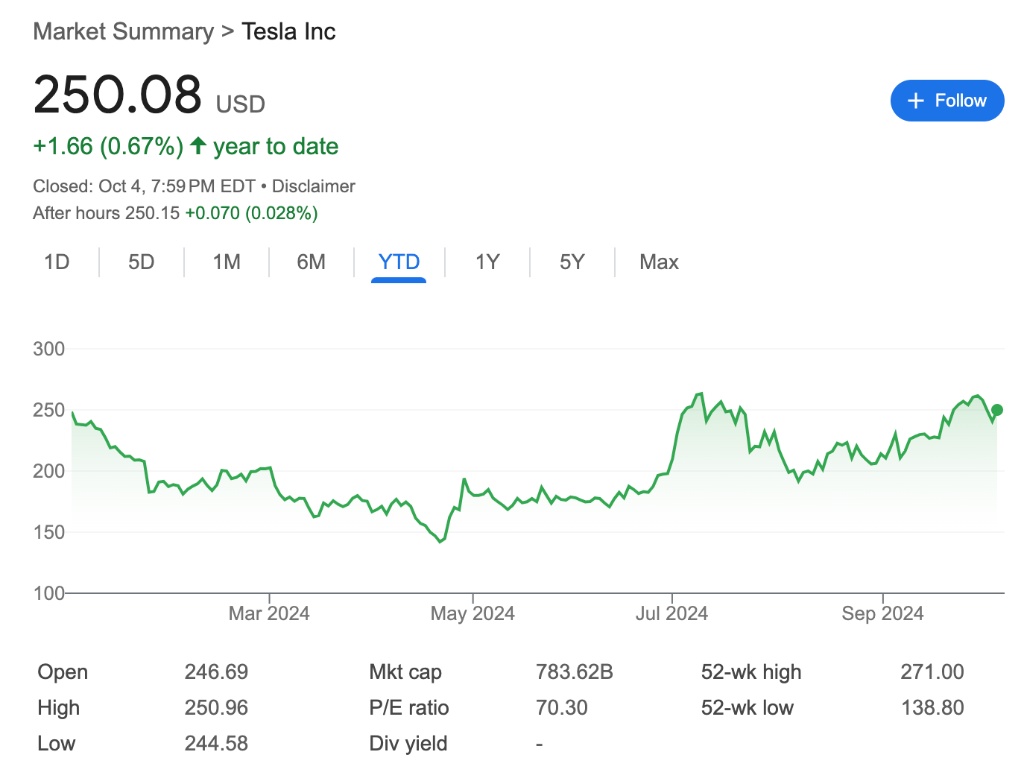Screen dimensions: 1024x772
Task: Show the 1Y price history
Action: point(487,262)
